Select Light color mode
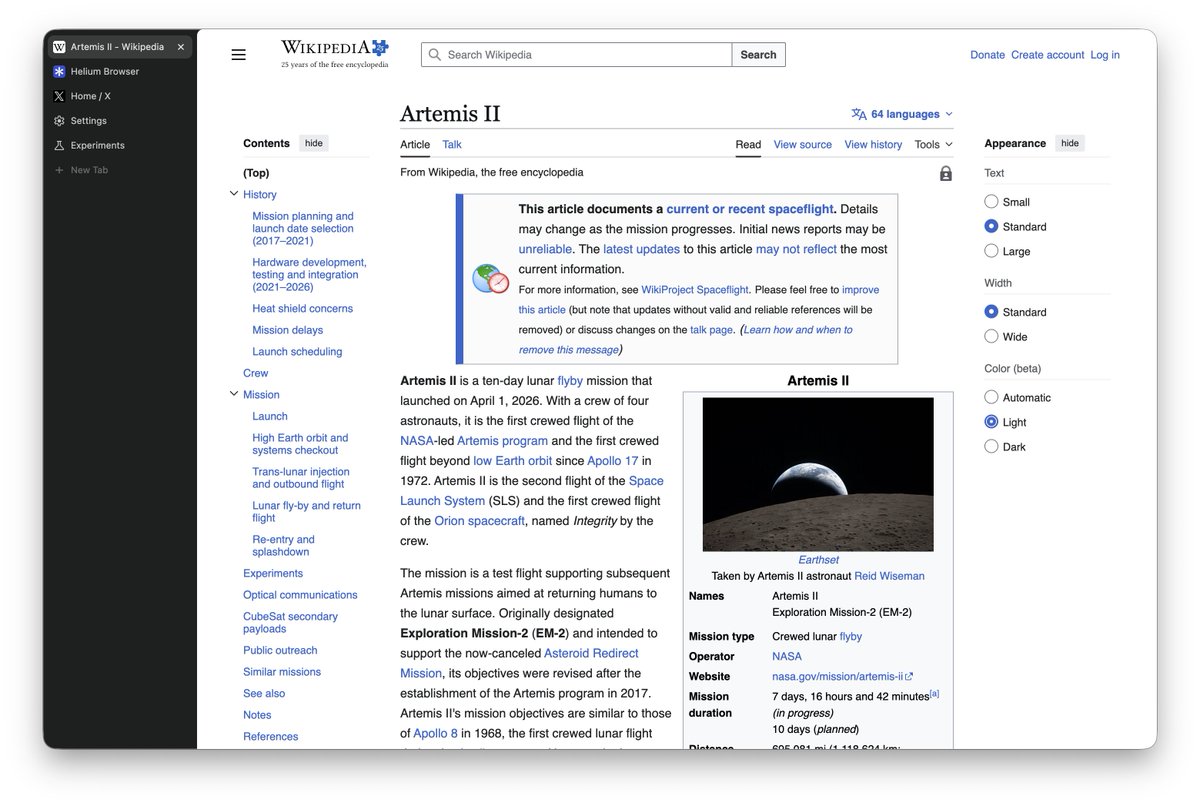1200x806 pixels. [991, 422]
